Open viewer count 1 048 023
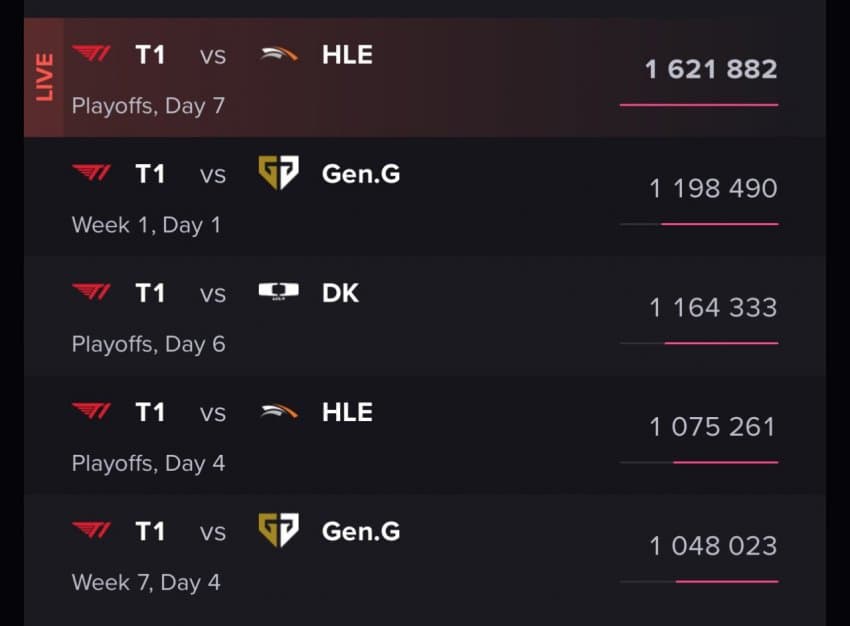The height and width of the screenshot is (626, 850). coord(713,546)
